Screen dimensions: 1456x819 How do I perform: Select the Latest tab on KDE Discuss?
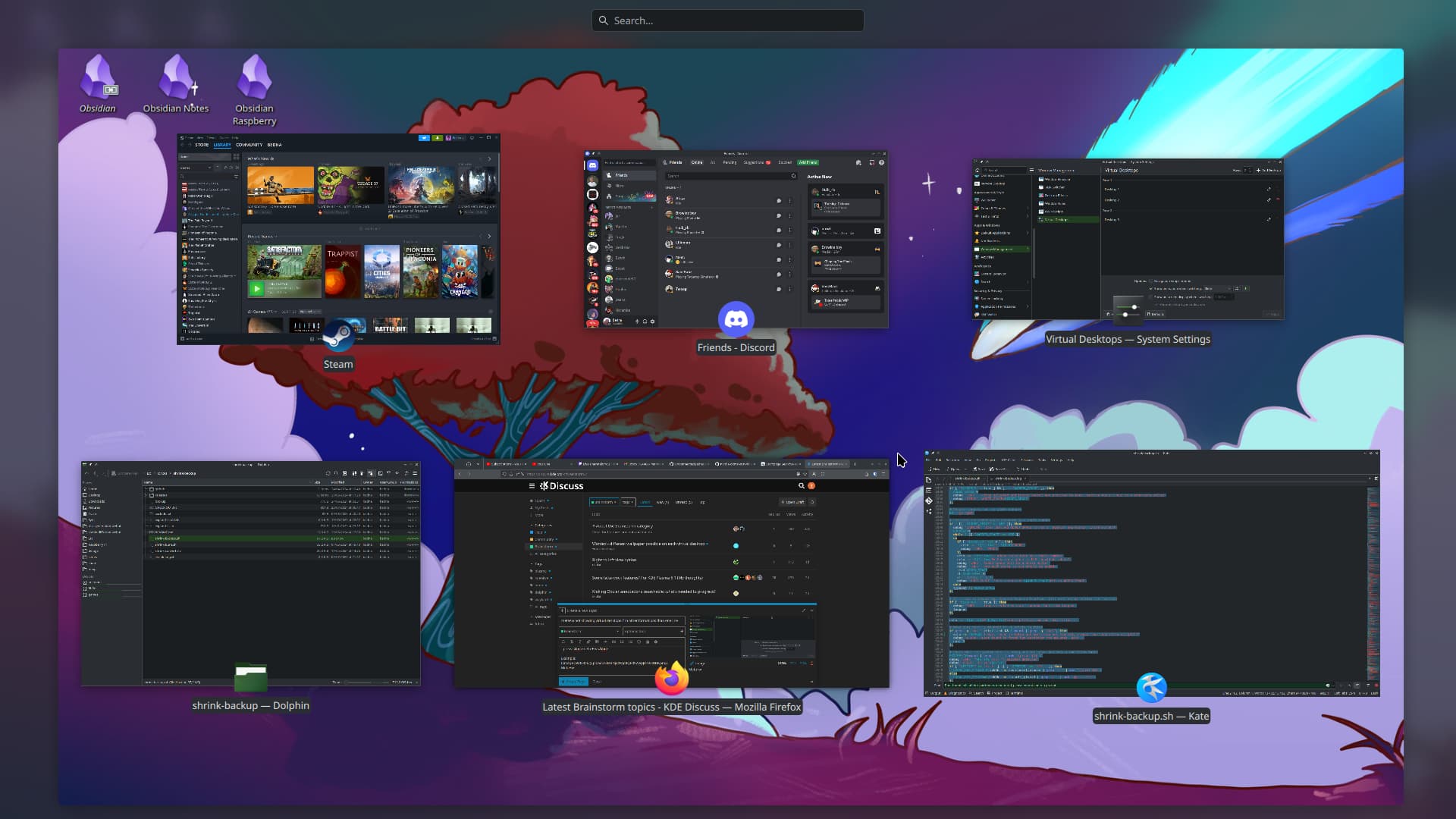[x=645, y=502]
